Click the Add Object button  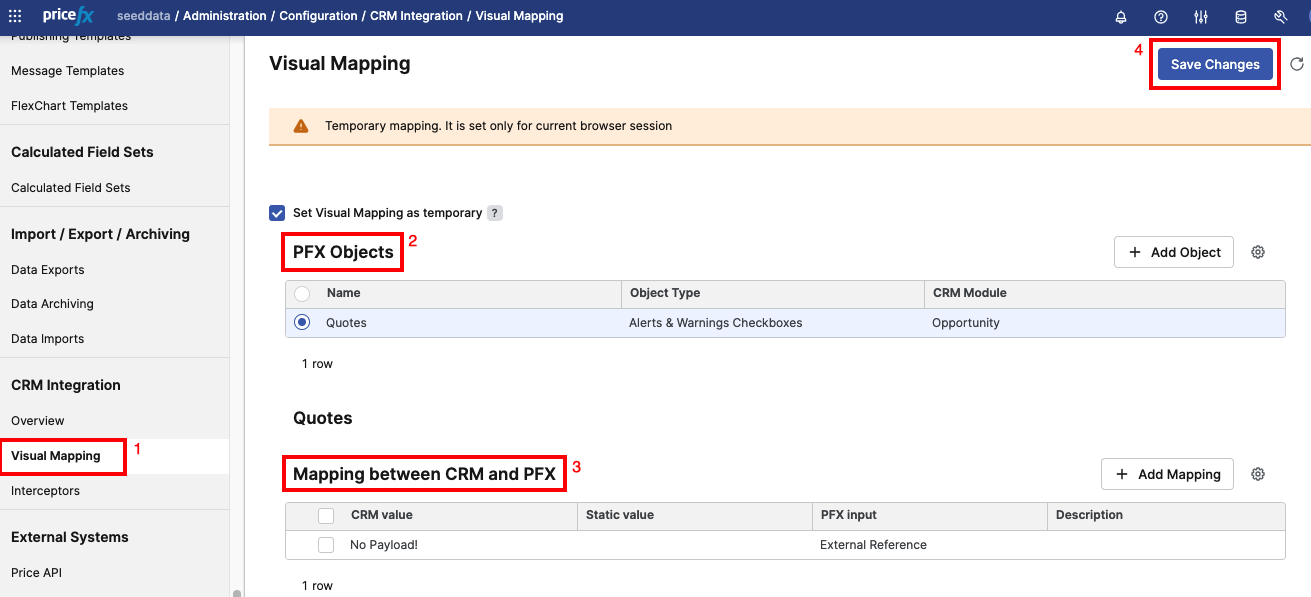(1174, 252)
